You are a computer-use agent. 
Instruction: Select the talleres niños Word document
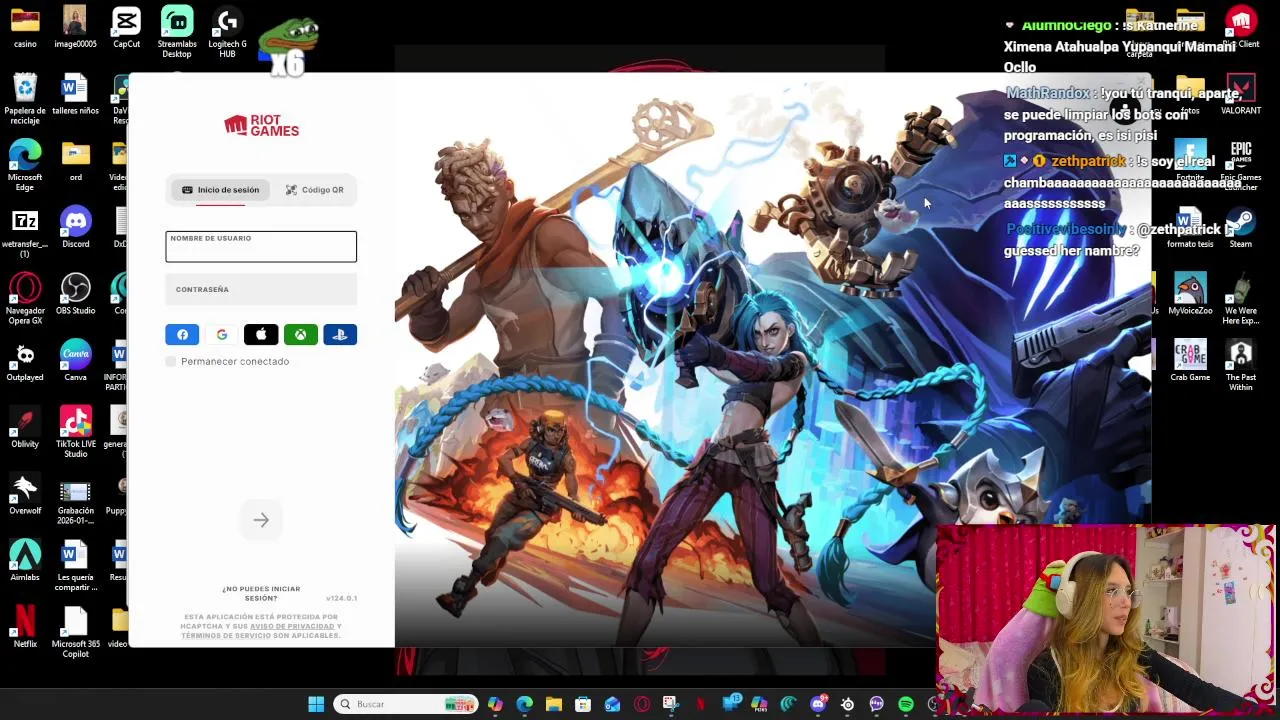(76, 94)
